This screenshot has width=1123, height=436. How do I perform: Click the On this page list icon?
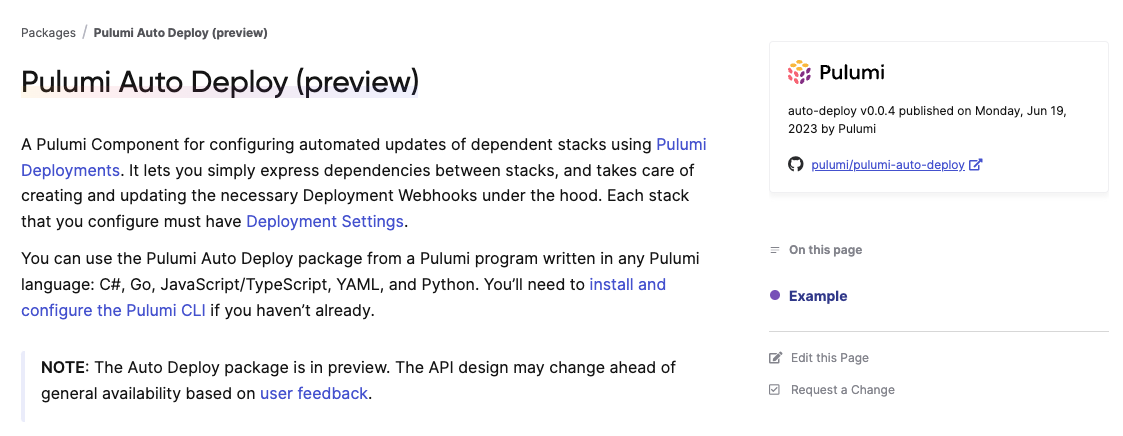774,250
